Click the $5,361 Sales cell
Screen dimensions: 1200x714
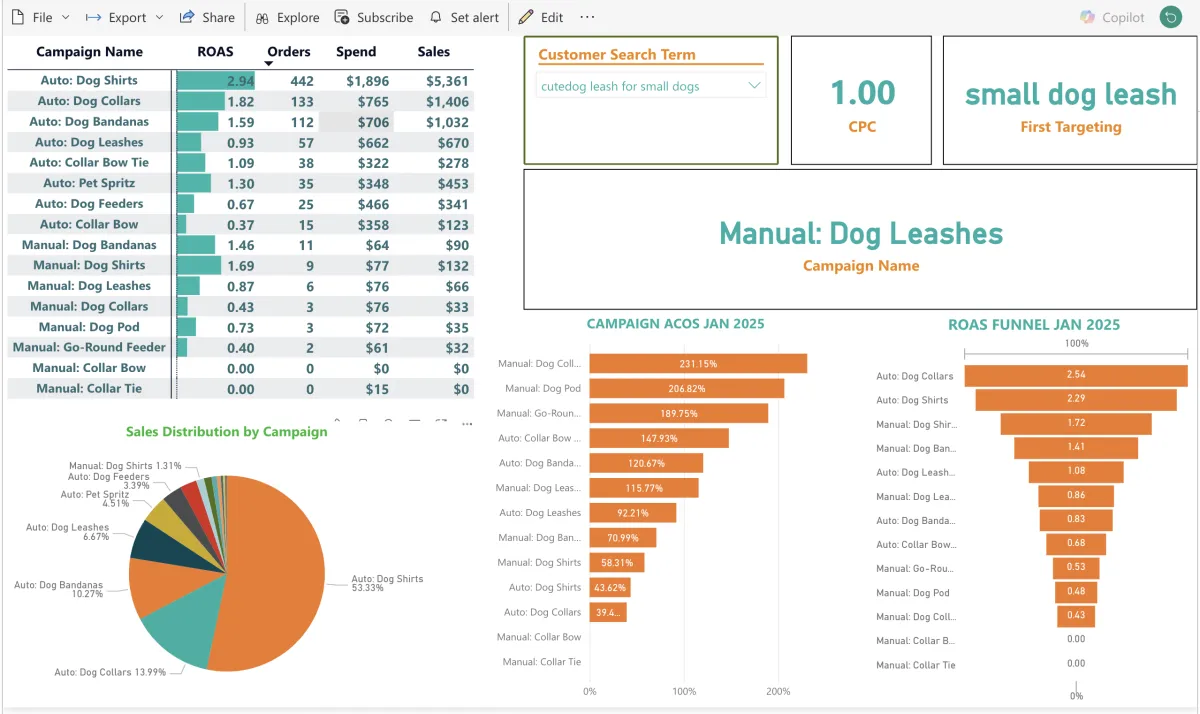click(446, 81)
